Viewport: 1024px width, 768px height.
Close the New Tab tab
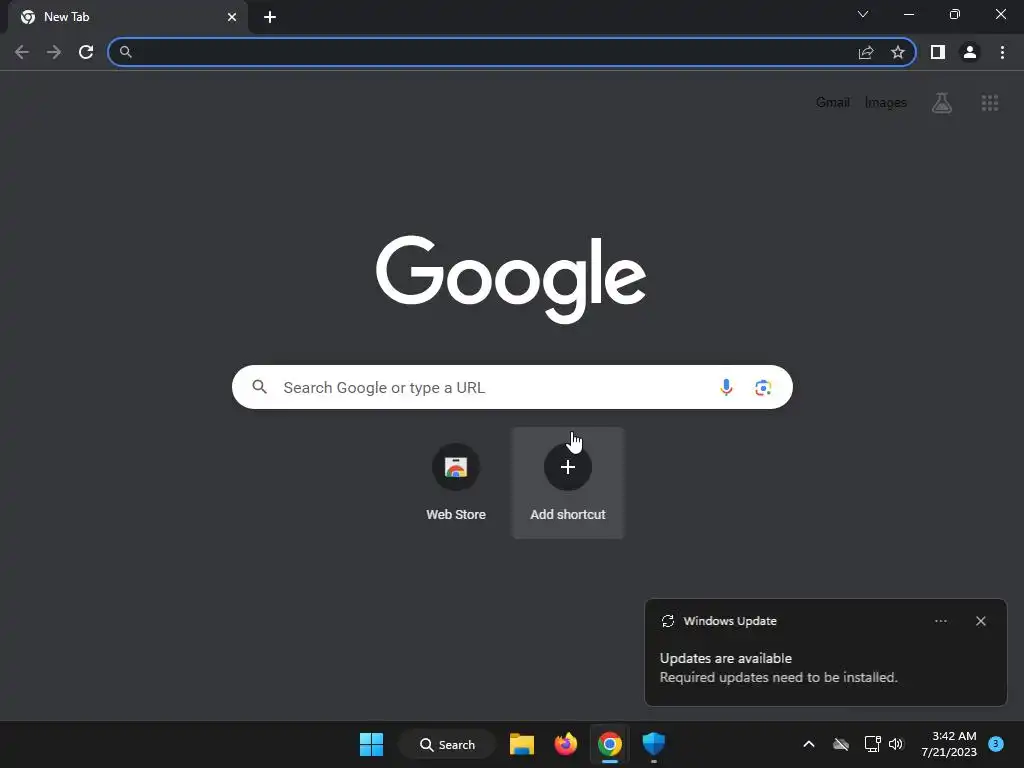tap(232, 17)
